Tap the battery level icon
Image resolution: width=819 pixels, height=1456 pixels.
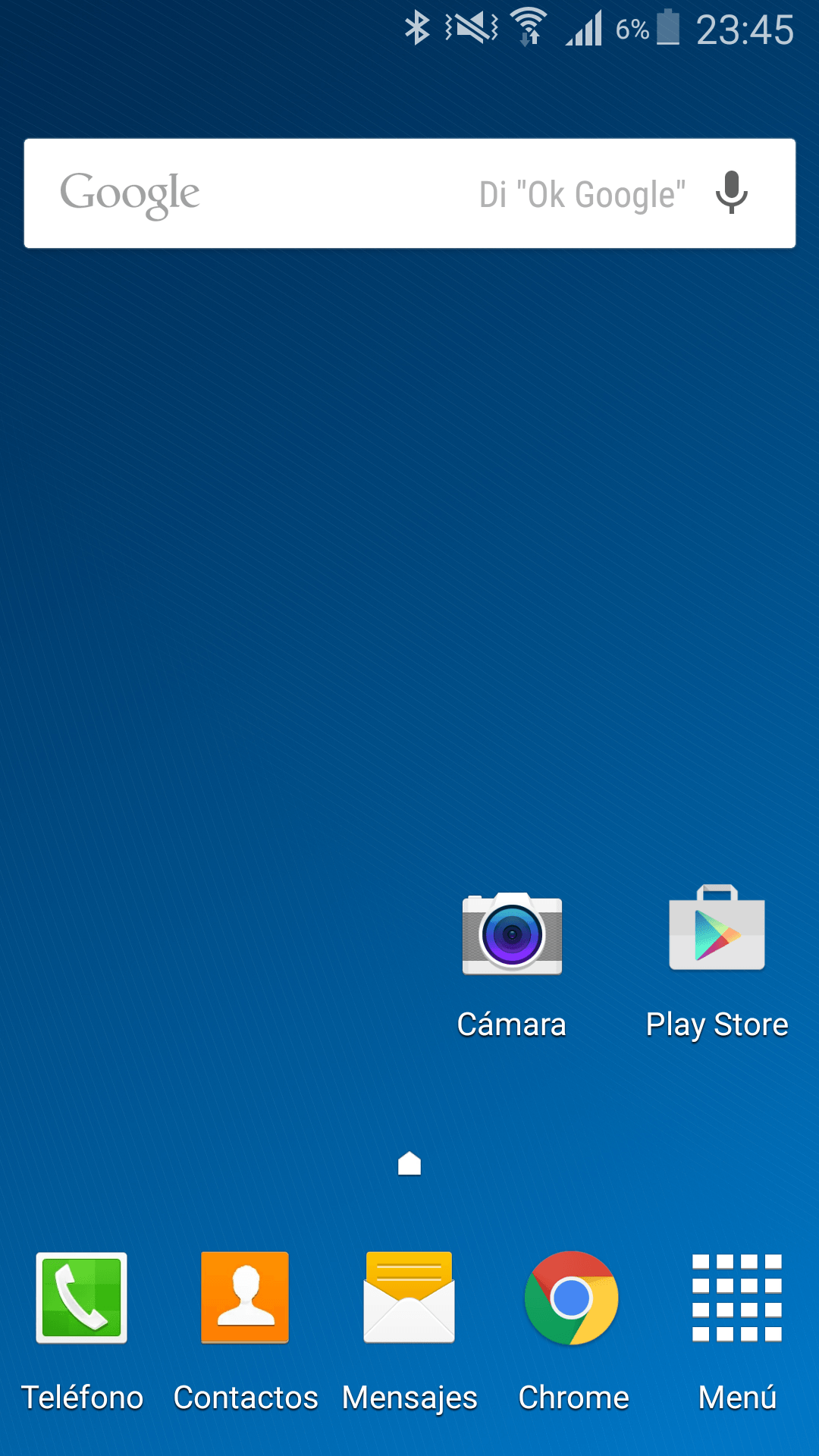[x=668, y=29]
